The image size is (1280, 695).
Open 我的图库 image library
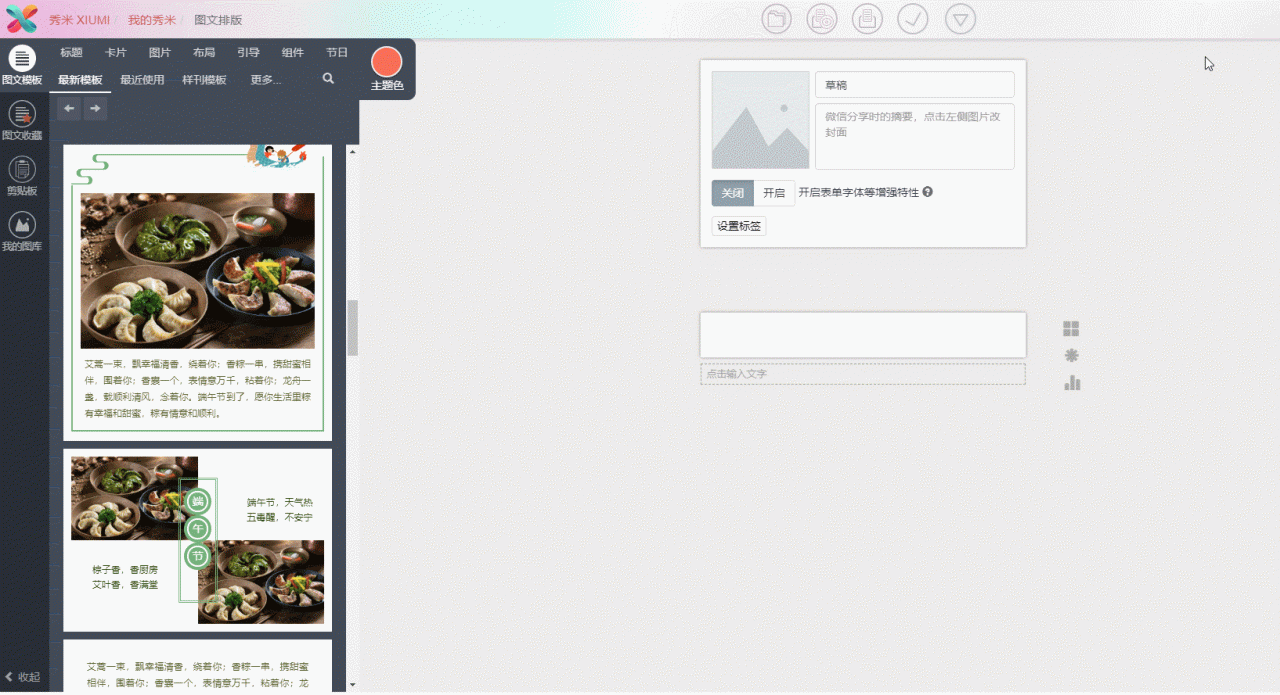22,231
